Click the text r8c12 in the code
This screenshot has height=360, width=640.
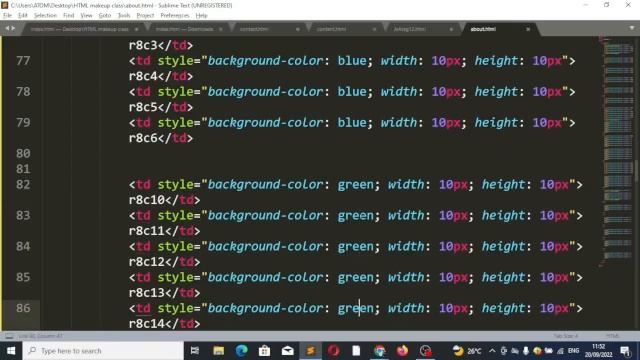point(147,262)
